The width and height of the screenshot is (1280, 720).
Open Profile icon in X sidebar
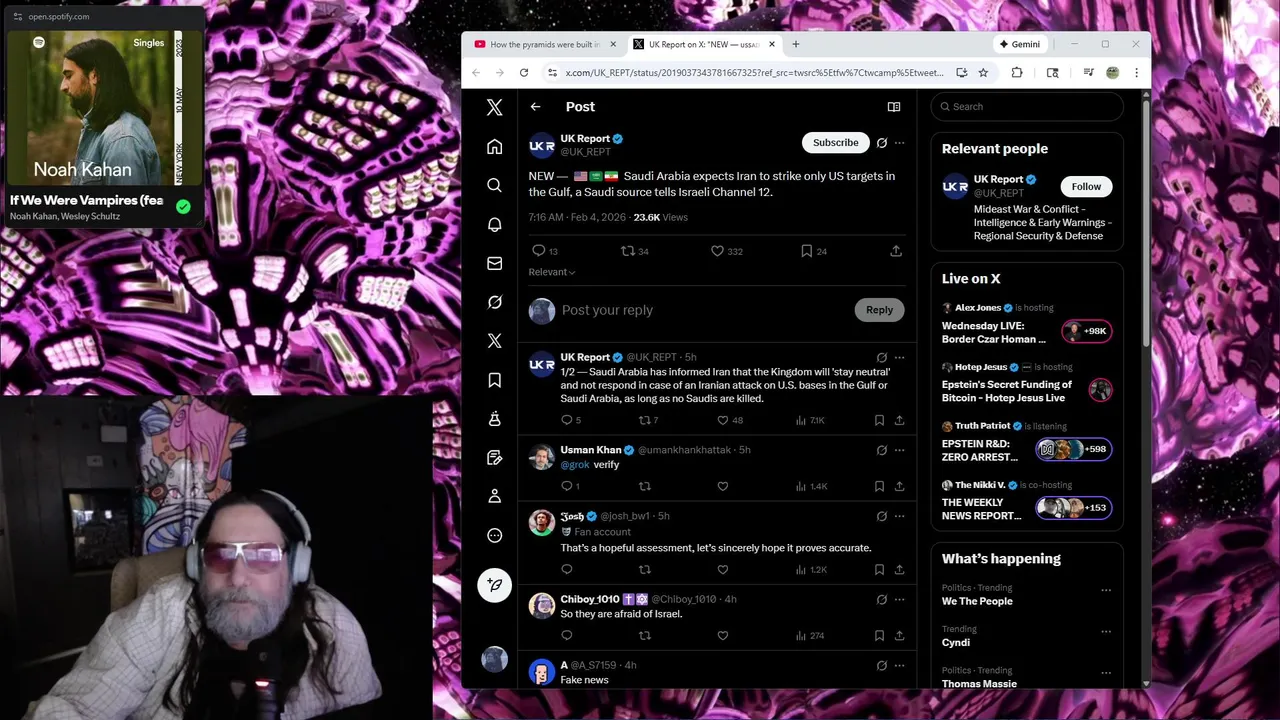tap(494, 496)
